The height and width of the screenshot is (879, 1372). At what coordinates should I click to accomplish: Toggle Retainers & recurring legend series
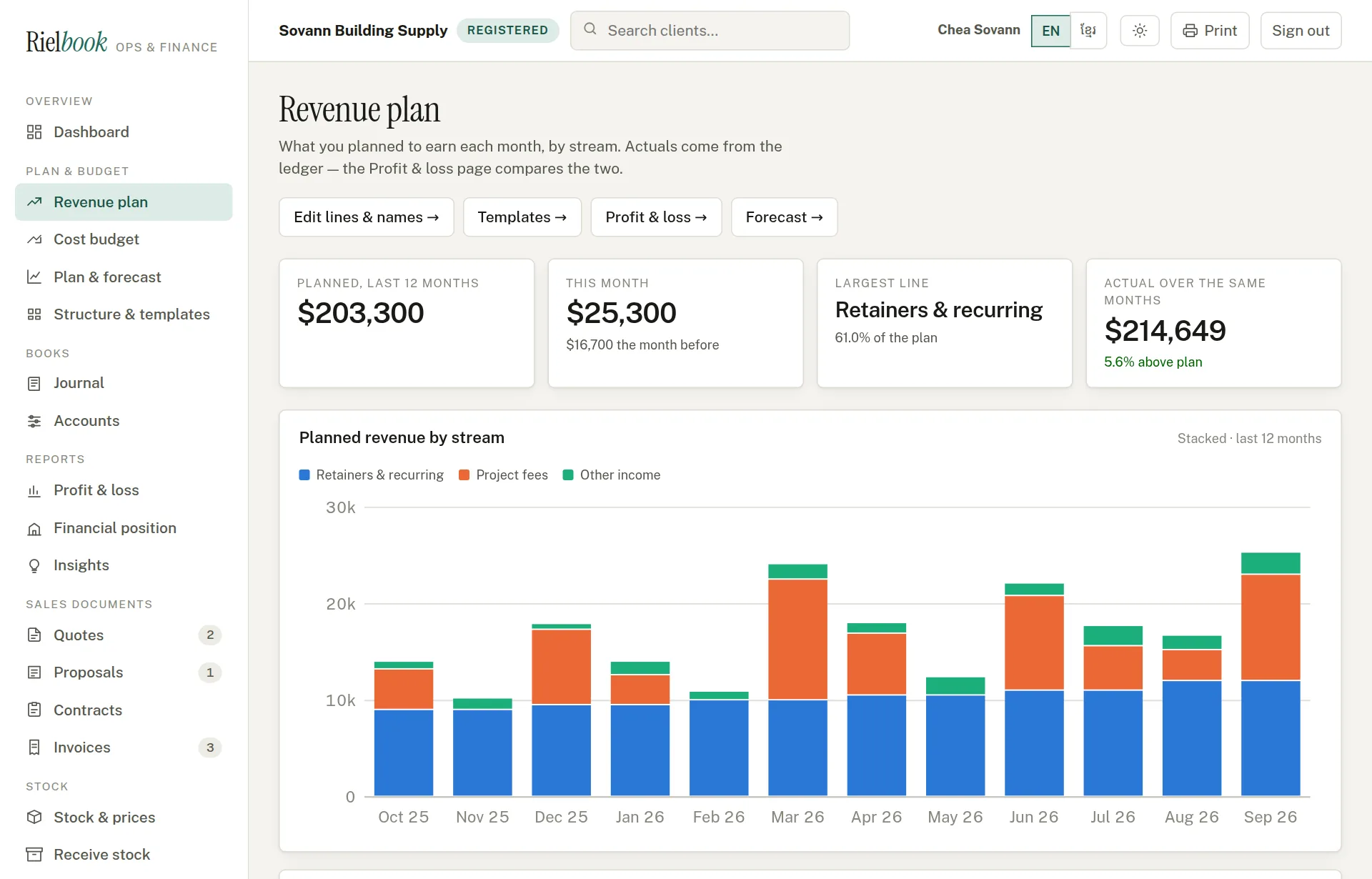372,475
